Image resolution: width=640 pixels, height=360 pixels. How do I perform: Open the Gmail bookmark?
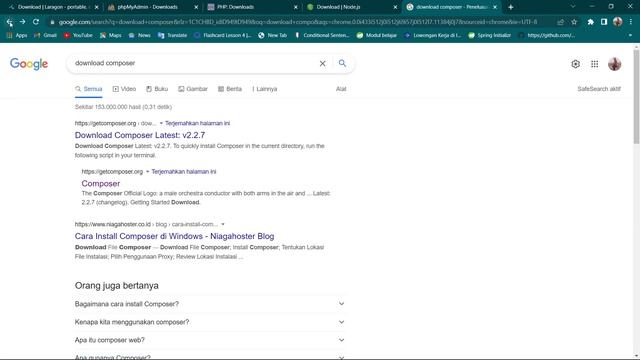point(46,36)
